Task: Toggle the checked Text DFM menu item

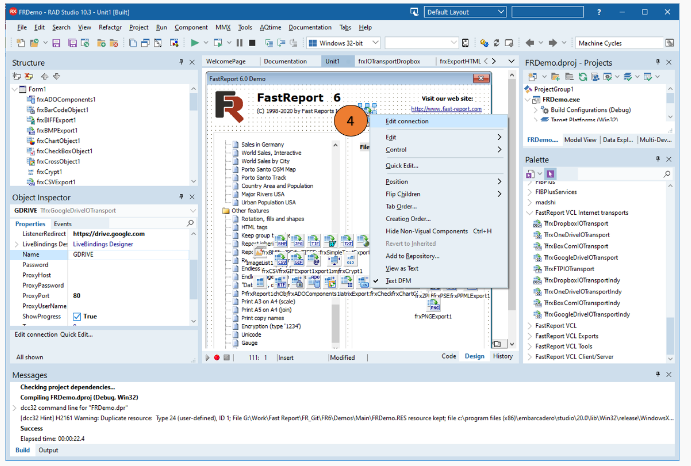Action: (x=398, y=280)
